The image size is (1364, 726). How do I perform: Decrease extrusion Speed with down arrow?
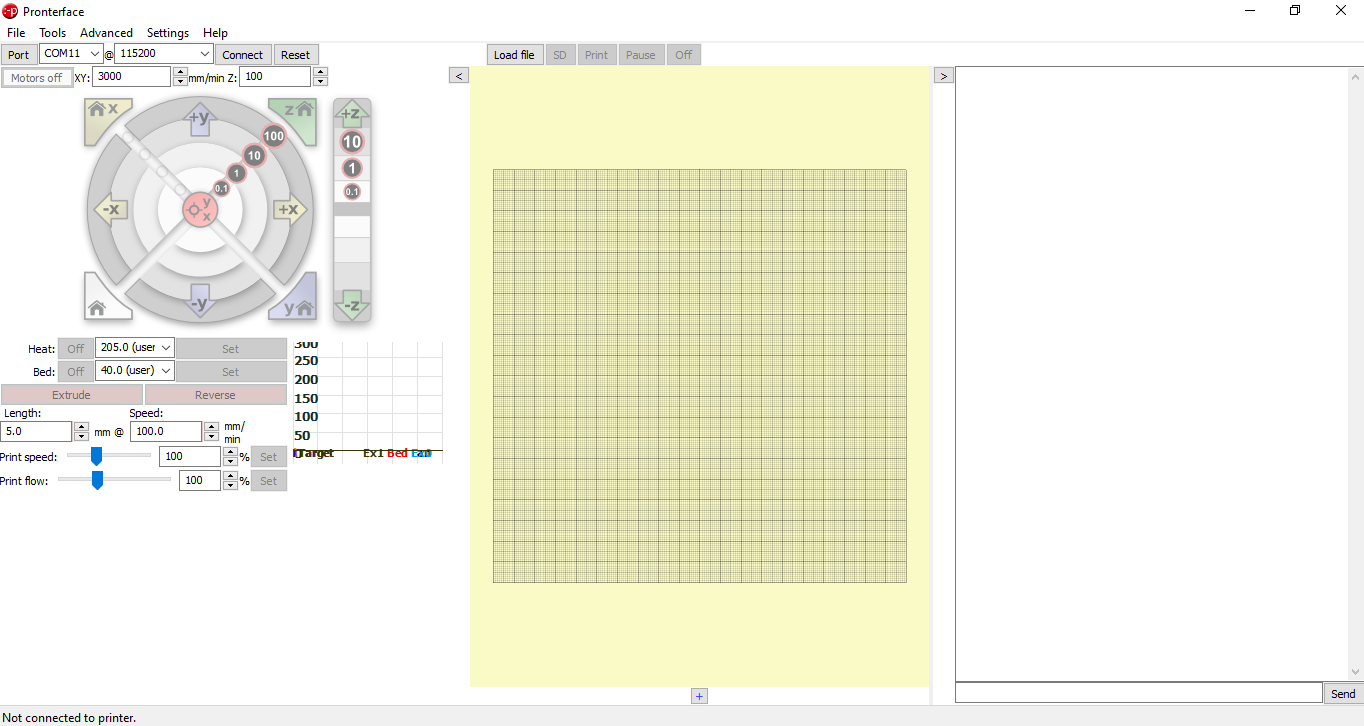(210, 436)
